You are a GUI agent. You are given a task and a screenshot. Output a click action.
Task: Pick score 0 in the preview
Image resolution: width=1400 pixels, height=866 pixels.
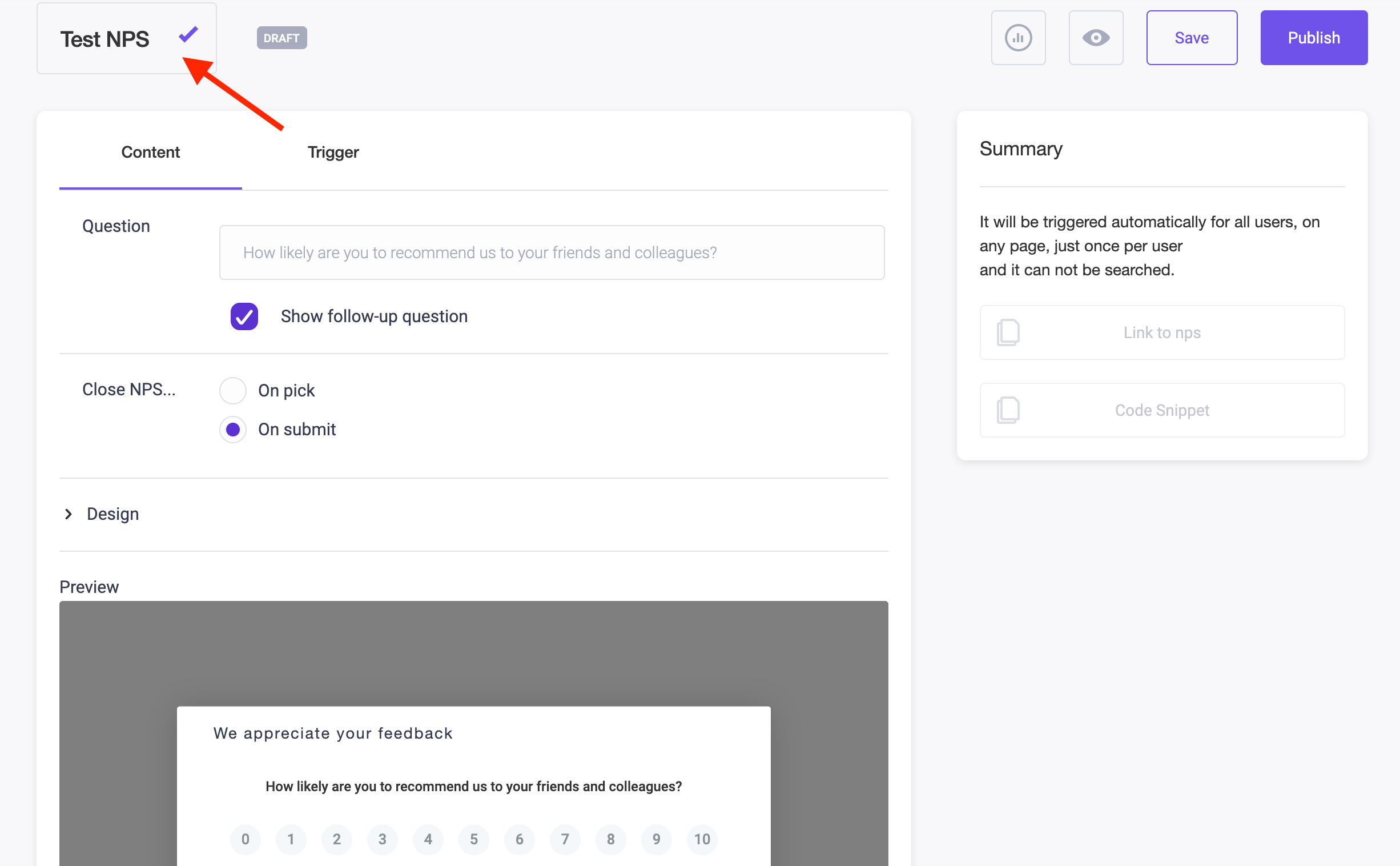click(x=246, y=839)
